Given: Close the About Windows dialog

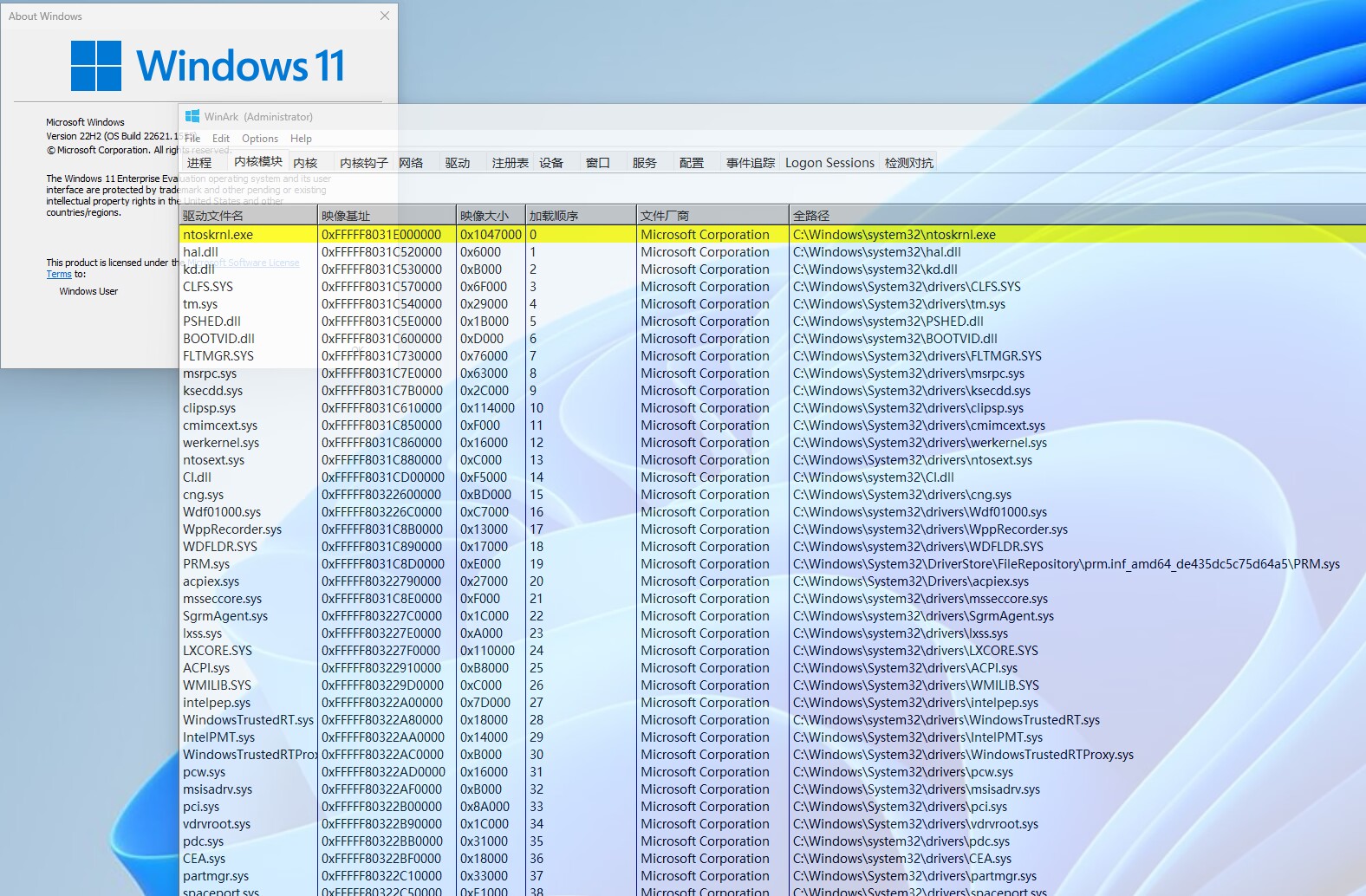Looking at the screenshot, I should point(385,16).
